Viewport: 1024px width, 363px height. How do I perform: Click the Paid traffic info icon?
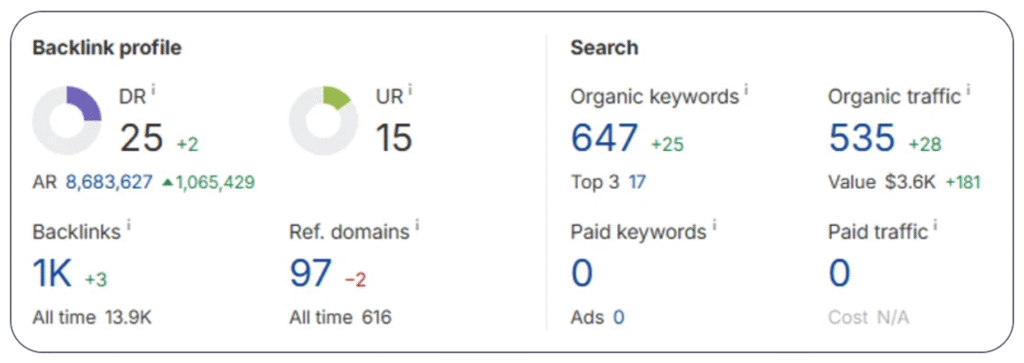click(x=935, y=225)
